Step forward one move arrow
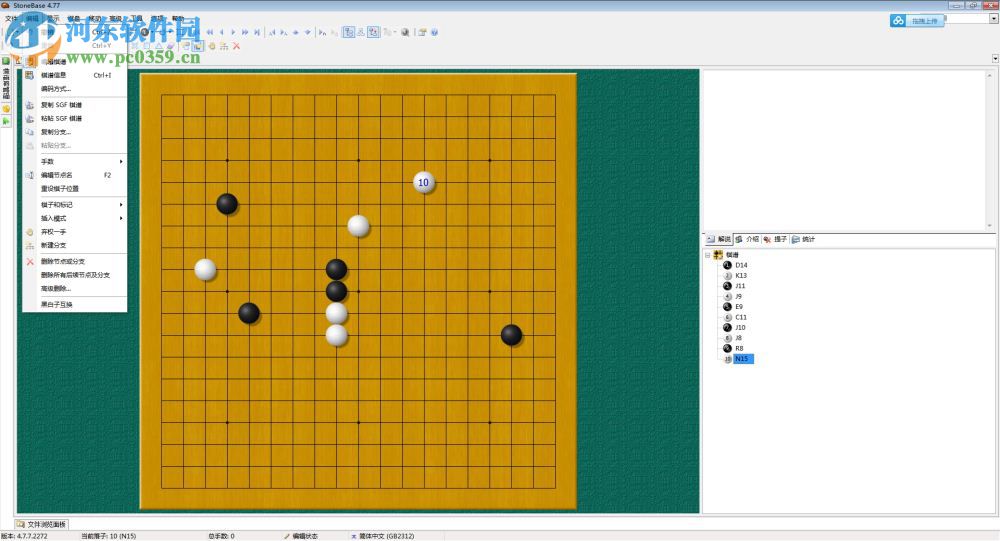1000x541 pixels. pyautogui.click(x=233, y=32)
